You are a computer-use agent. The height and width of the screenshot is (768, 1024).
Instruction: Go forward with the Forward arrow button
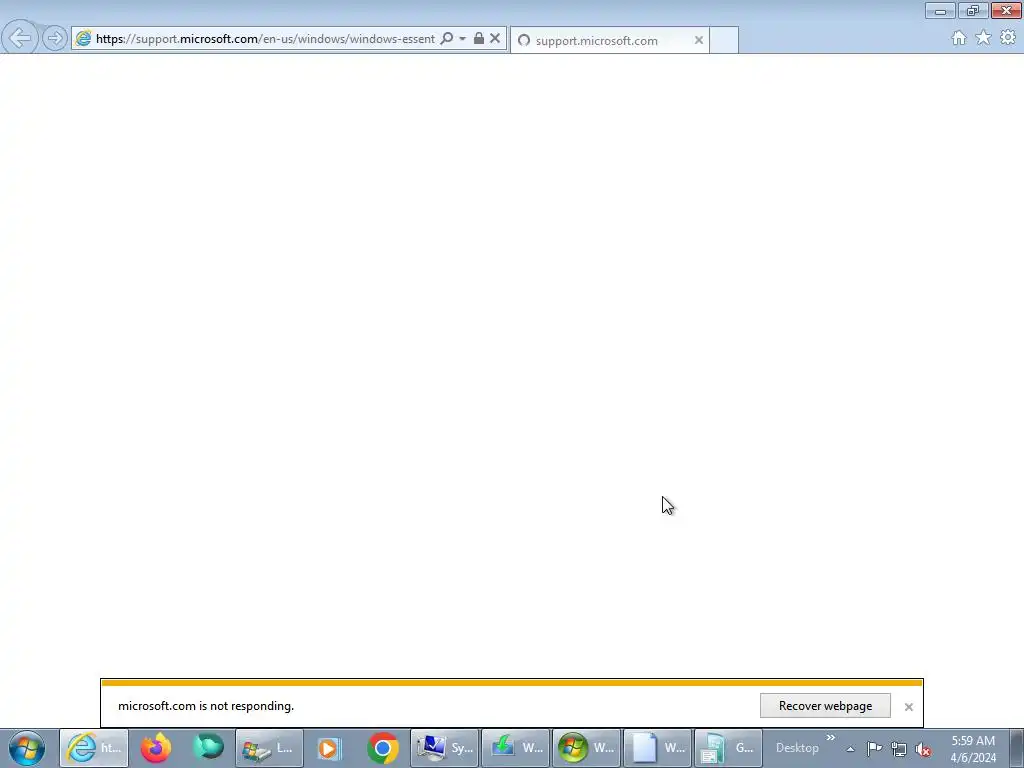click(55, 38)
